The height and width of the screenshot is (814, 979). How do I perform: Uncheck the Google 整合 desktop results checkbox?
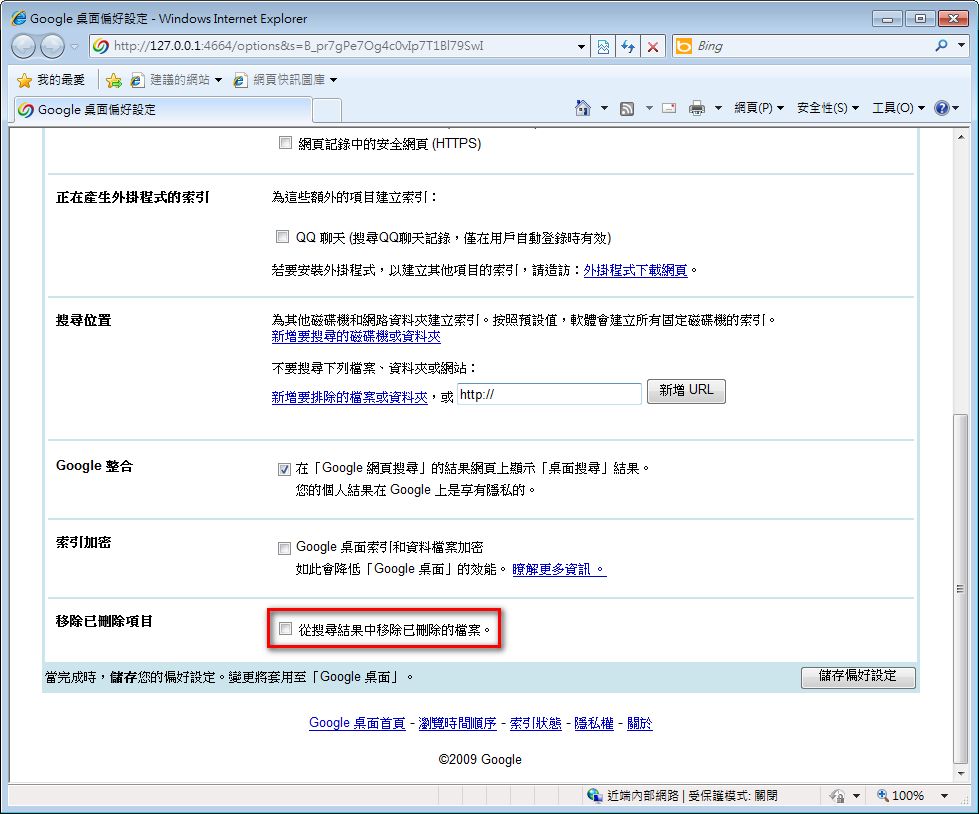point(284,469)
